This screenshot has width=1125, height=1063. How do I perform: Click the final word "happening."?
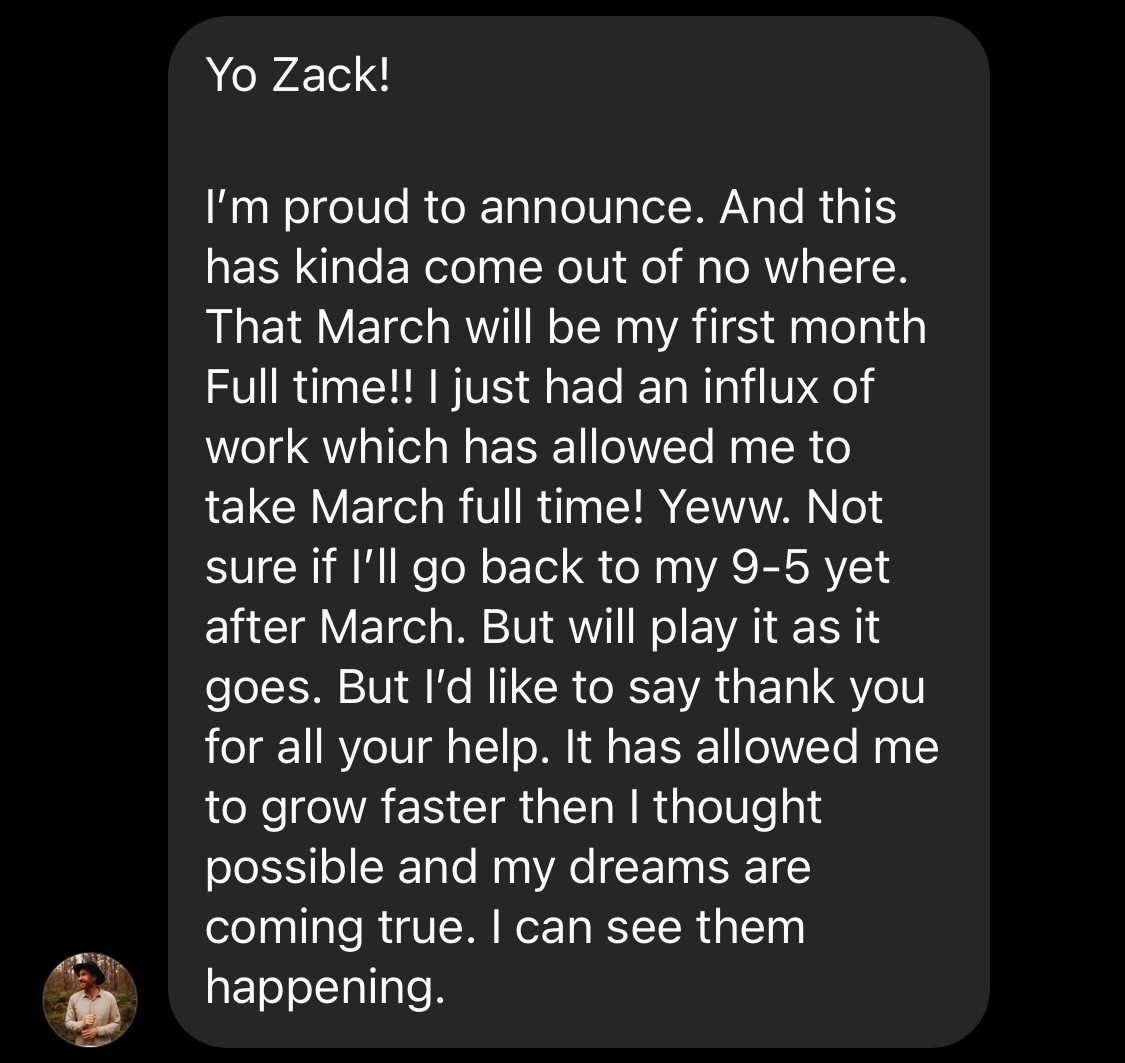click(323, 988)
